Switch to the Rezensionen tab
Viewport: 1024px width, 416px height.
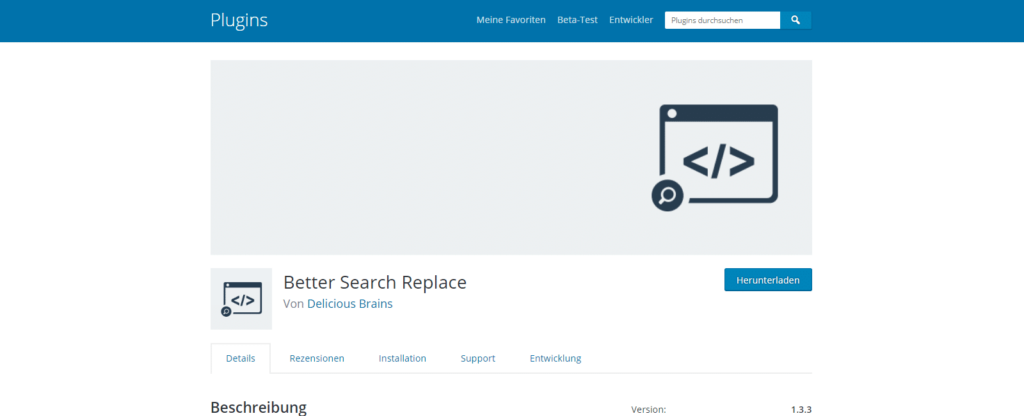tap(317, 359)
